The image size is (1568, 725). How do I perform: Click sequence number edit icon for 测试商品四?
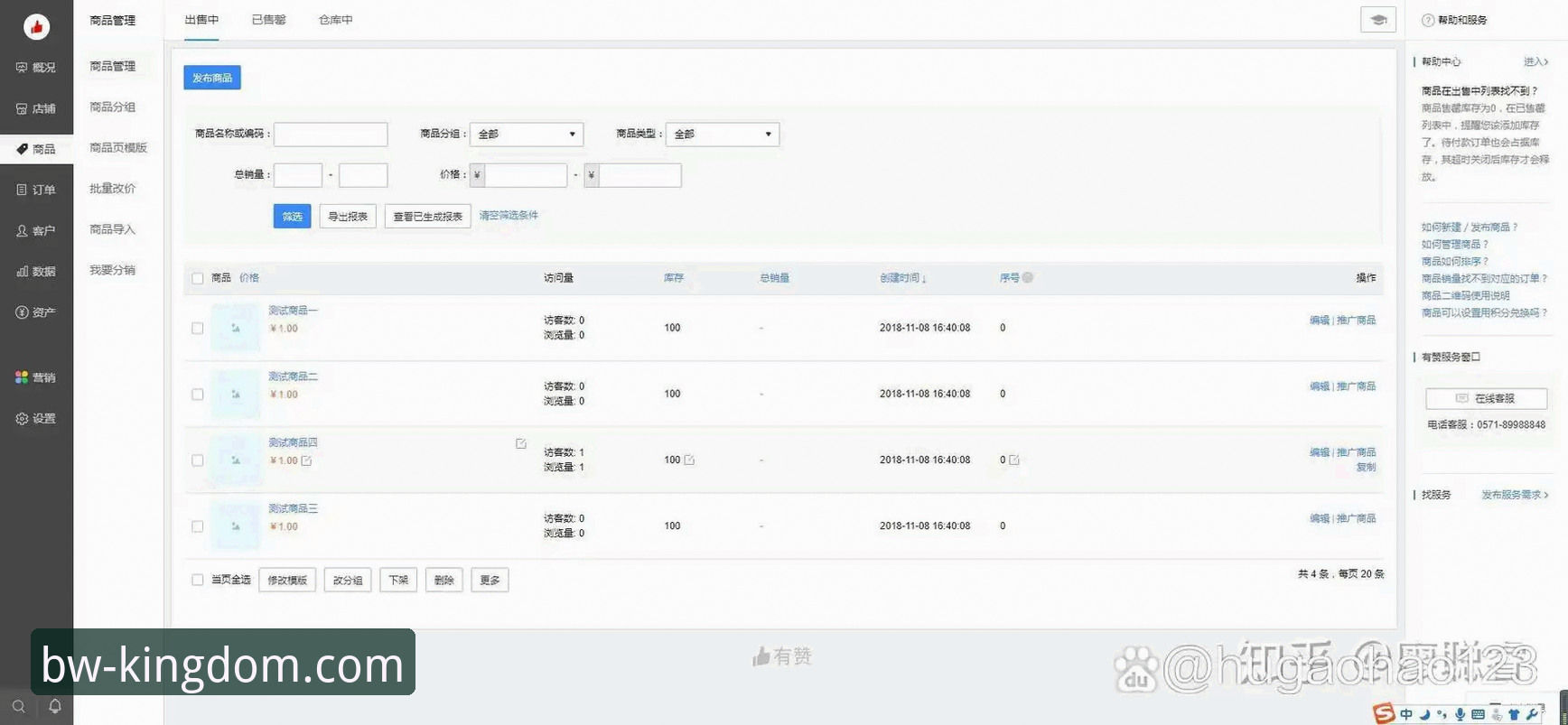click(1014, 460)
